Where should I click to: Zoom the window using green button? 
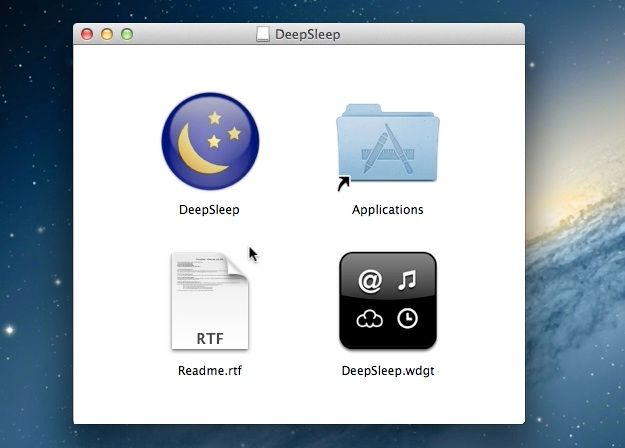(127, 34)
